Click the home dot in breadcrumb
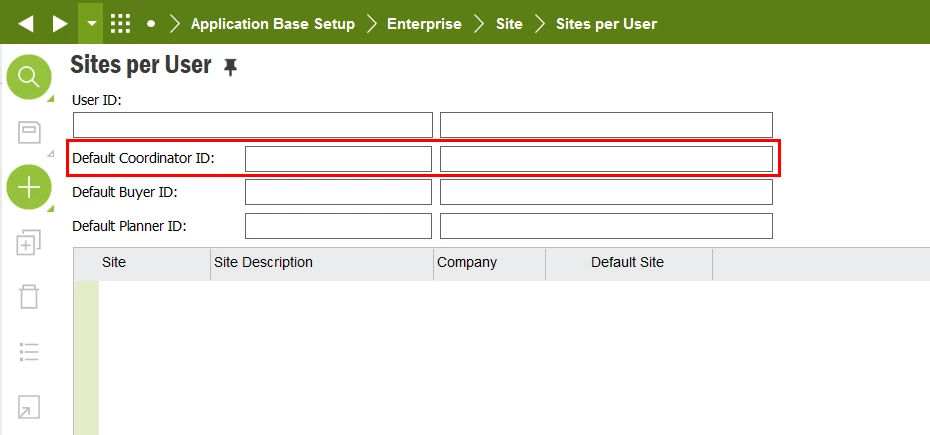The image size is (930, 435). pyautogui.click(x=151, y=24)
